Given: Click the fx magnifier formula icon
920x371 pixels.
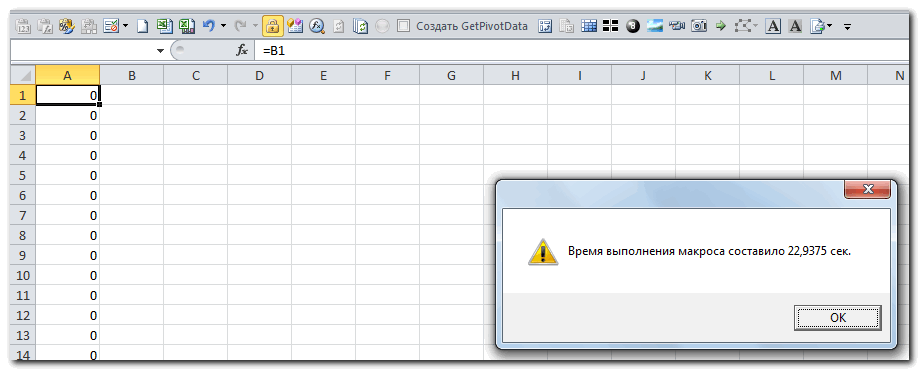Looking at the screenshot, I should pos(317,26).
